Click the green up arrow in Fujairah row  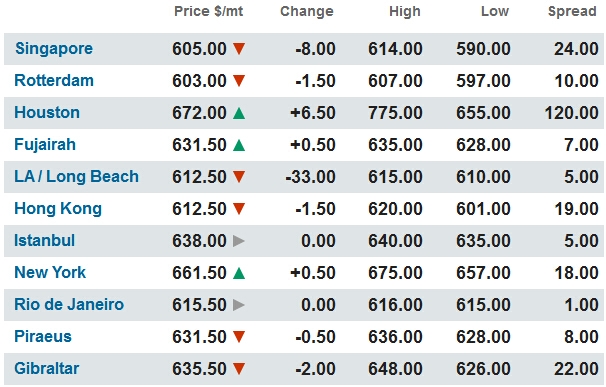(x=239, y=145)
